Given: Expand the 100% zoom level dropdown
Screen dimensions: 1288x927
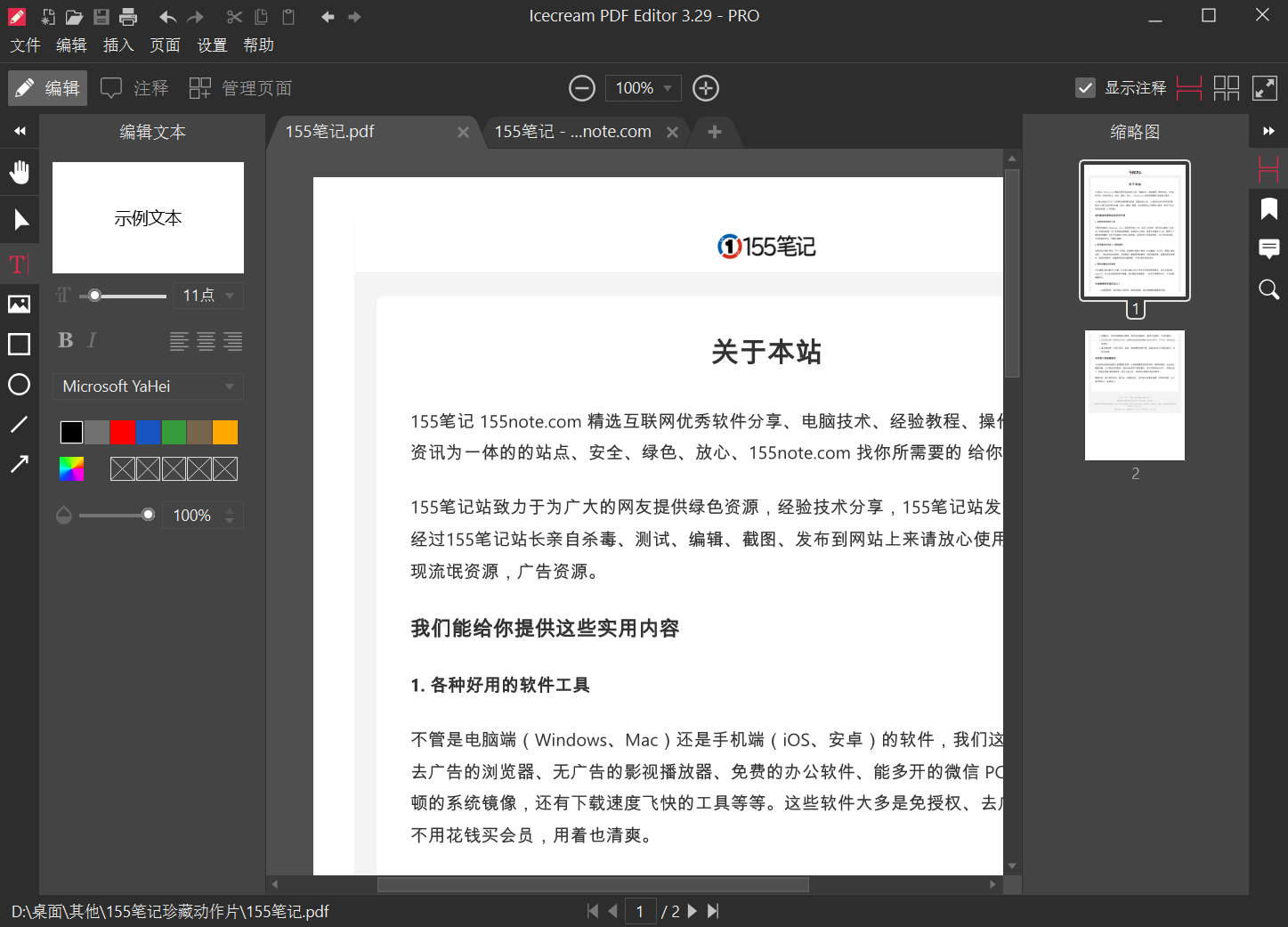Looking at the screenshot, I should [644, 88].
